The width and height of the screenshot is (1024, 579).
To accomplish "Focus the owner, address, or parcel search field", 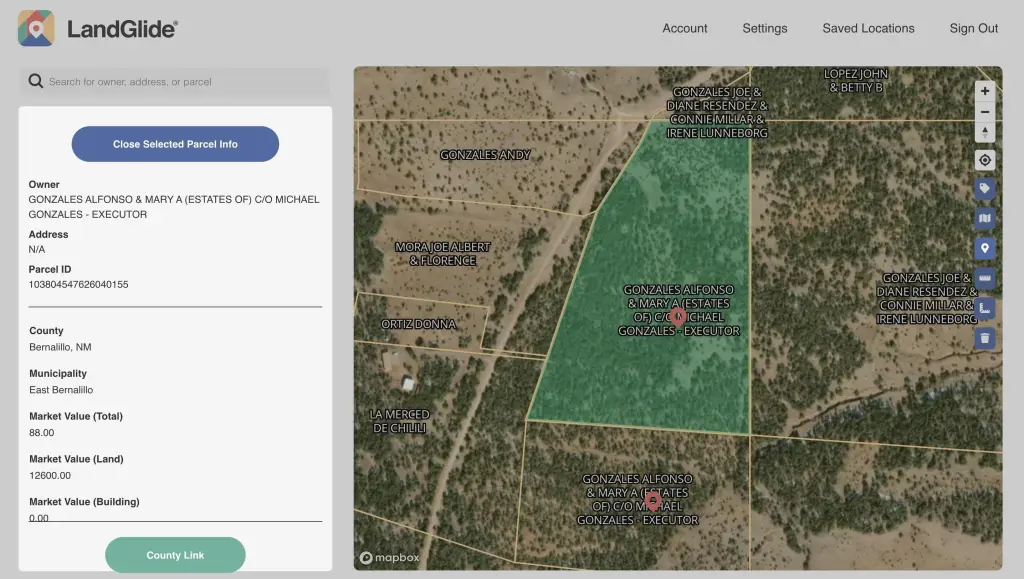I will pos(185,82).
